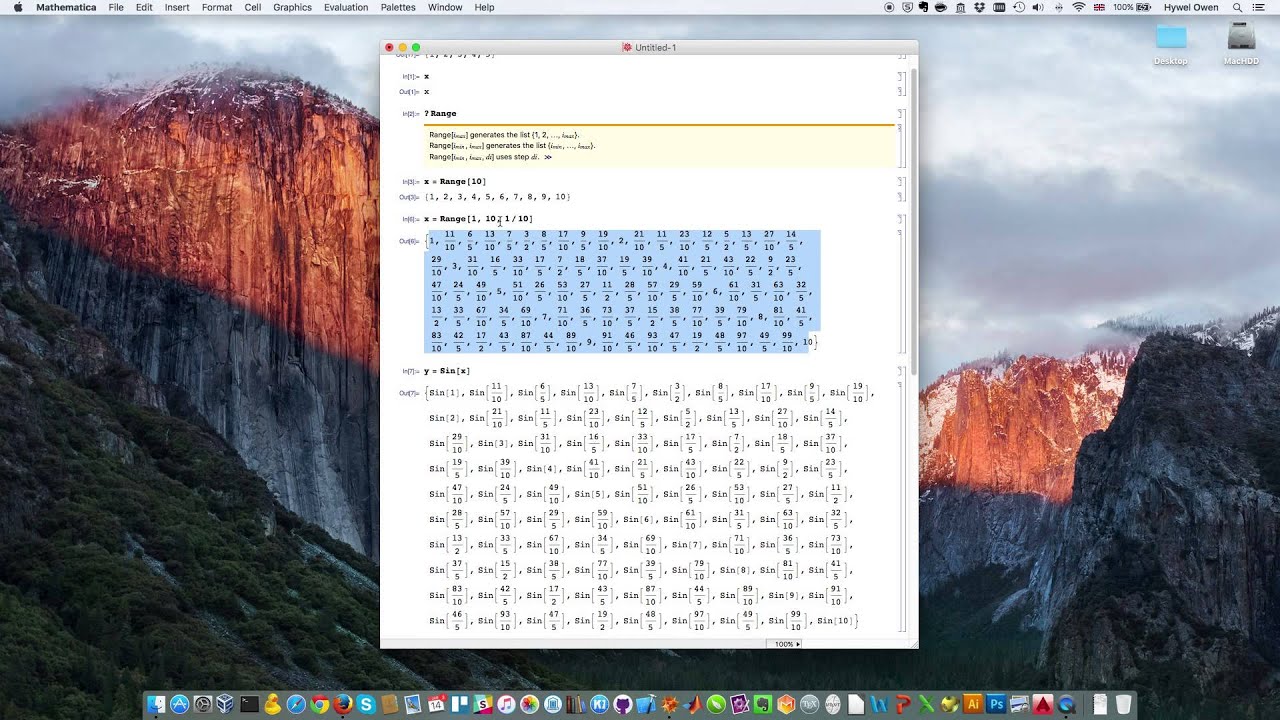Open Terminal from the dock
The image size is (1280, 720).
pos(250,705)
